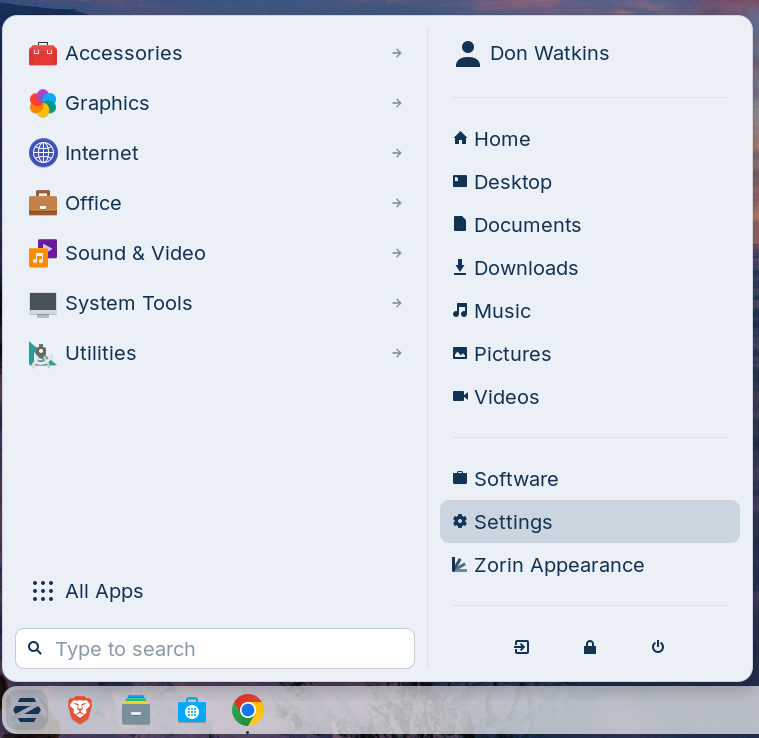This screenshot has height=738, width=759.
Task: Expand Office using its arrow
Action: coord(397,203)
